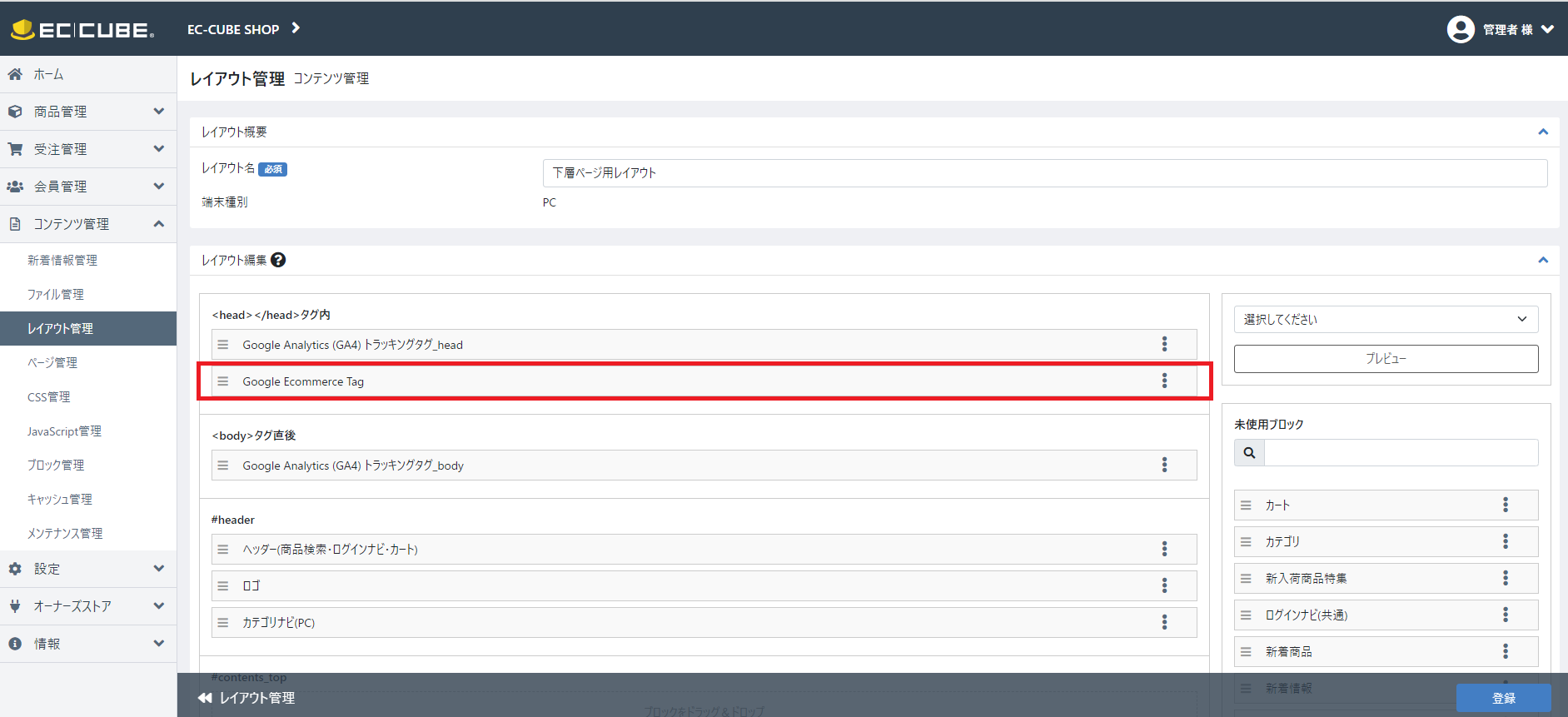Click the レイアウト管理 back link in footer
Image resolution: width=1568 pixels, height=717 pixels.
click(x=256, y=698)
